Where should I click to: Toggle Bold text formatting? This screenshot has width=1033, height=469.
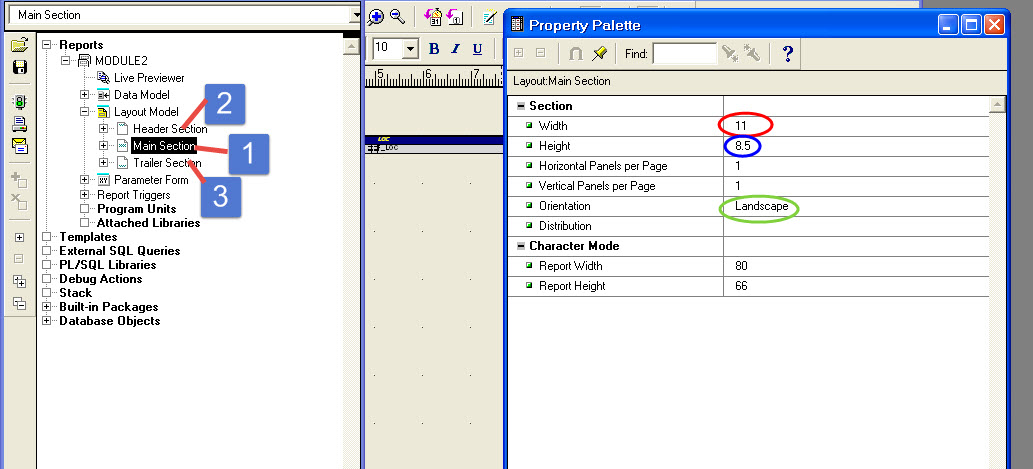(x=434, y=49)
